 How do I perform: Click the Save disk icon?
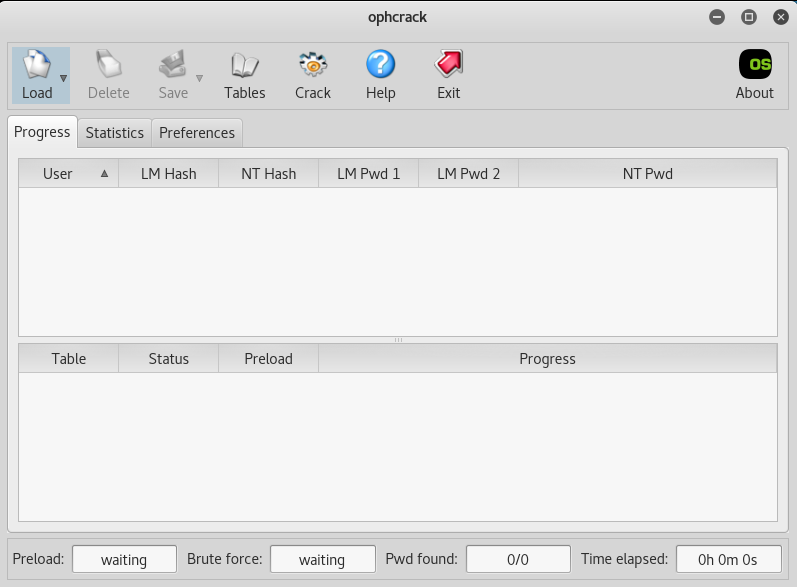(x=173, y=65)
